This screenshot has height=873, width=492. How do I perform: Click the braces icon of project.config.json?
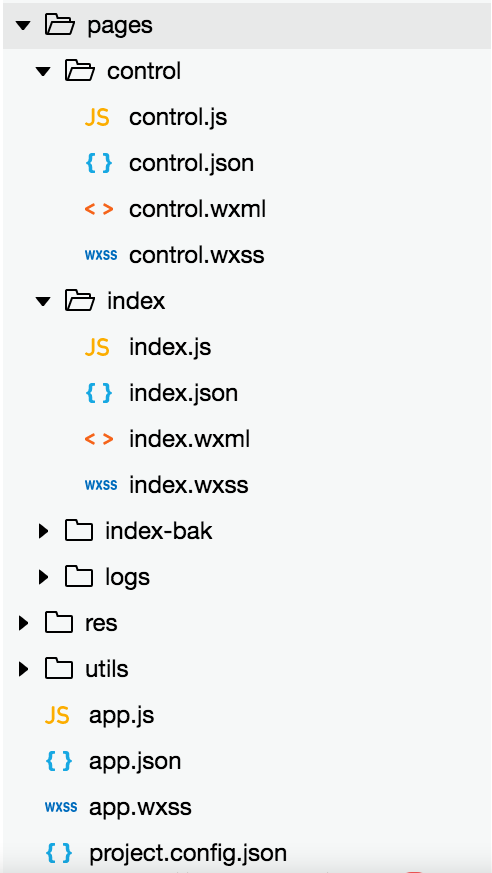coord(59,852)
